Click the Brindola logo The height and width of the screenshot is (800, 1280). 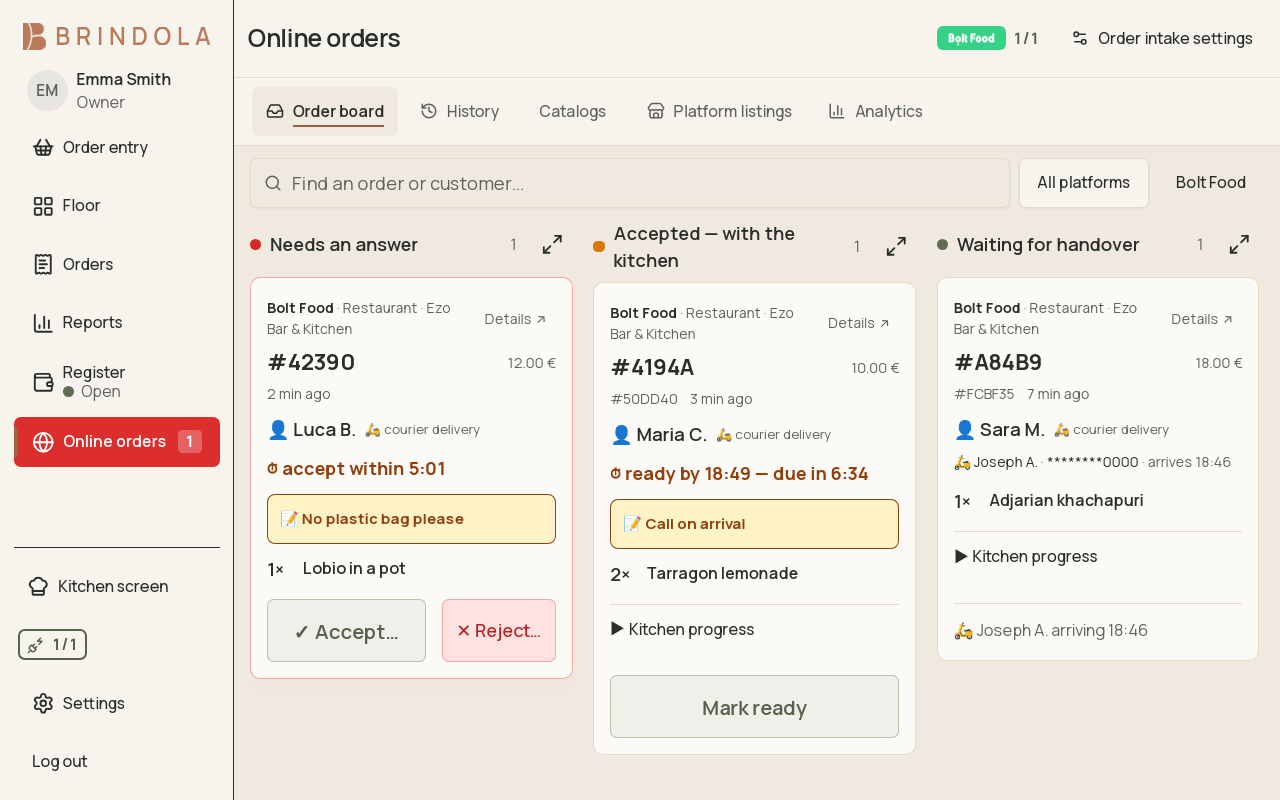pos(117,36)
